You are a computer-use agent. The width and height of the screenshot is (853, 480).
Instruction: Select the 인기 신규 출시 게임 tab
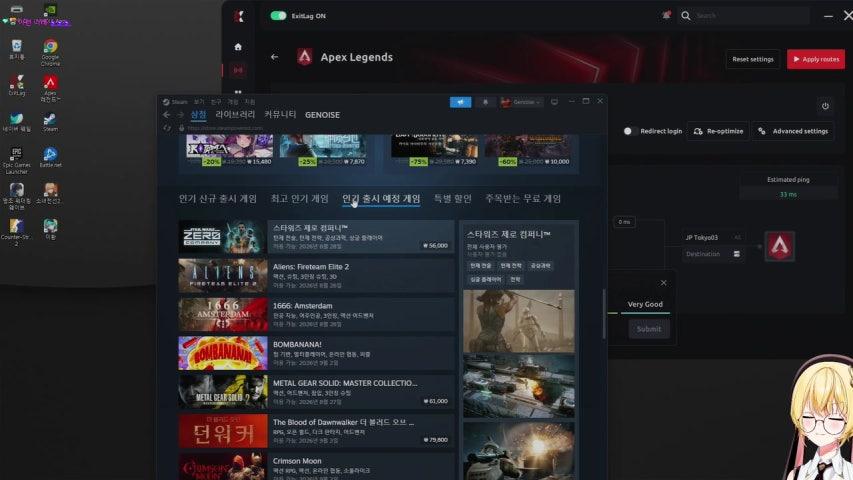point(218,199)
